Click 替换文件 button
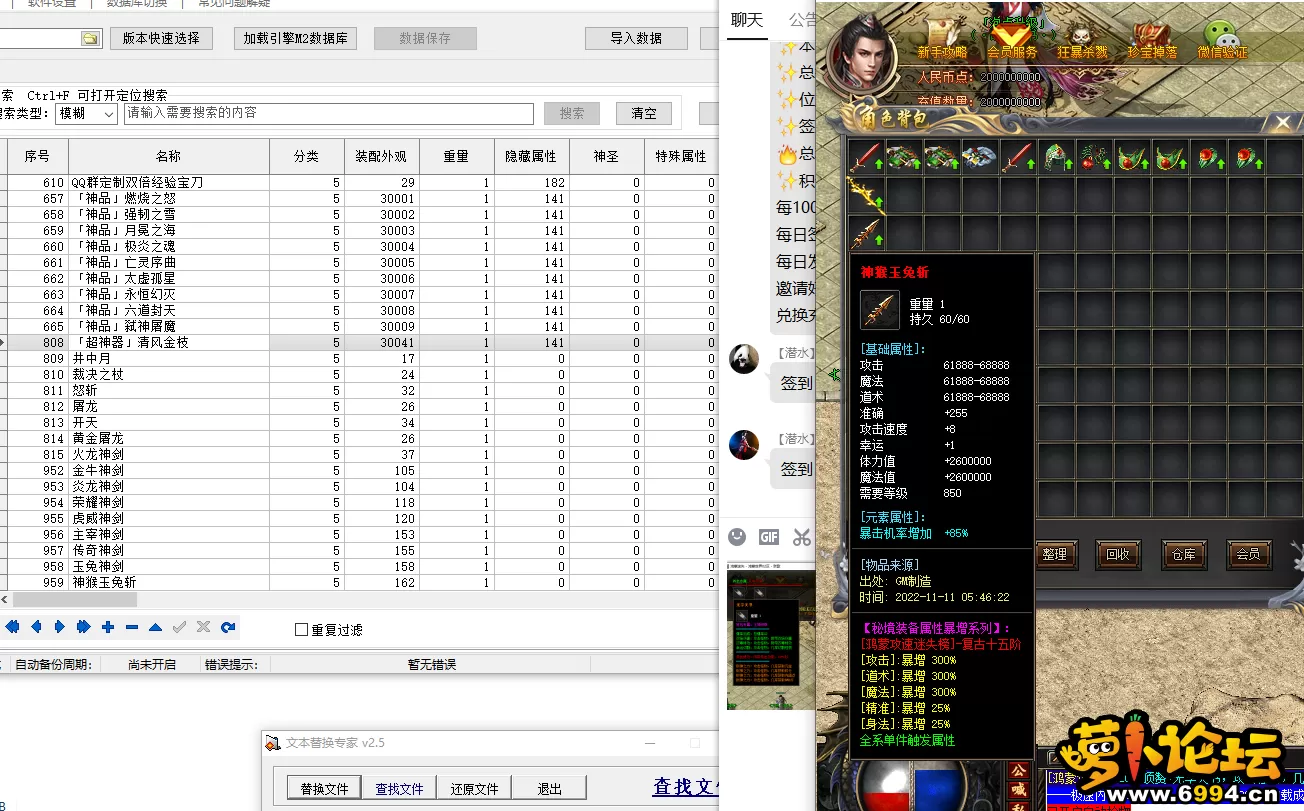The height and width of the screenshot is (811, 1304). (324, 789)
